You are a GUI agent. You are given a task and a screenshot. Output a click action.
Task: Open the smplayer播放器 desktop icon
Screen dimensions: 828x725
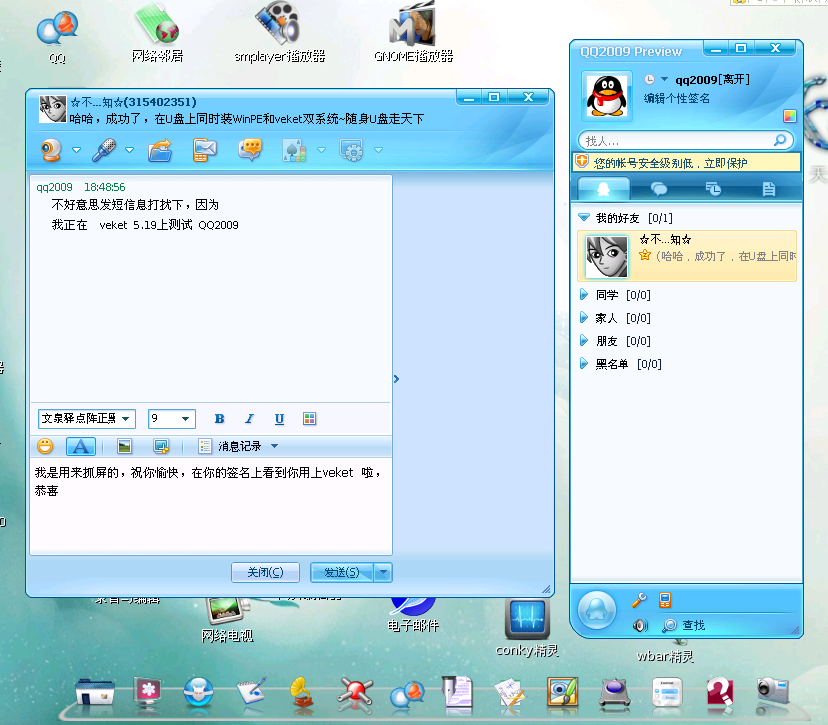pyautogui.click(x=279, y=33)
